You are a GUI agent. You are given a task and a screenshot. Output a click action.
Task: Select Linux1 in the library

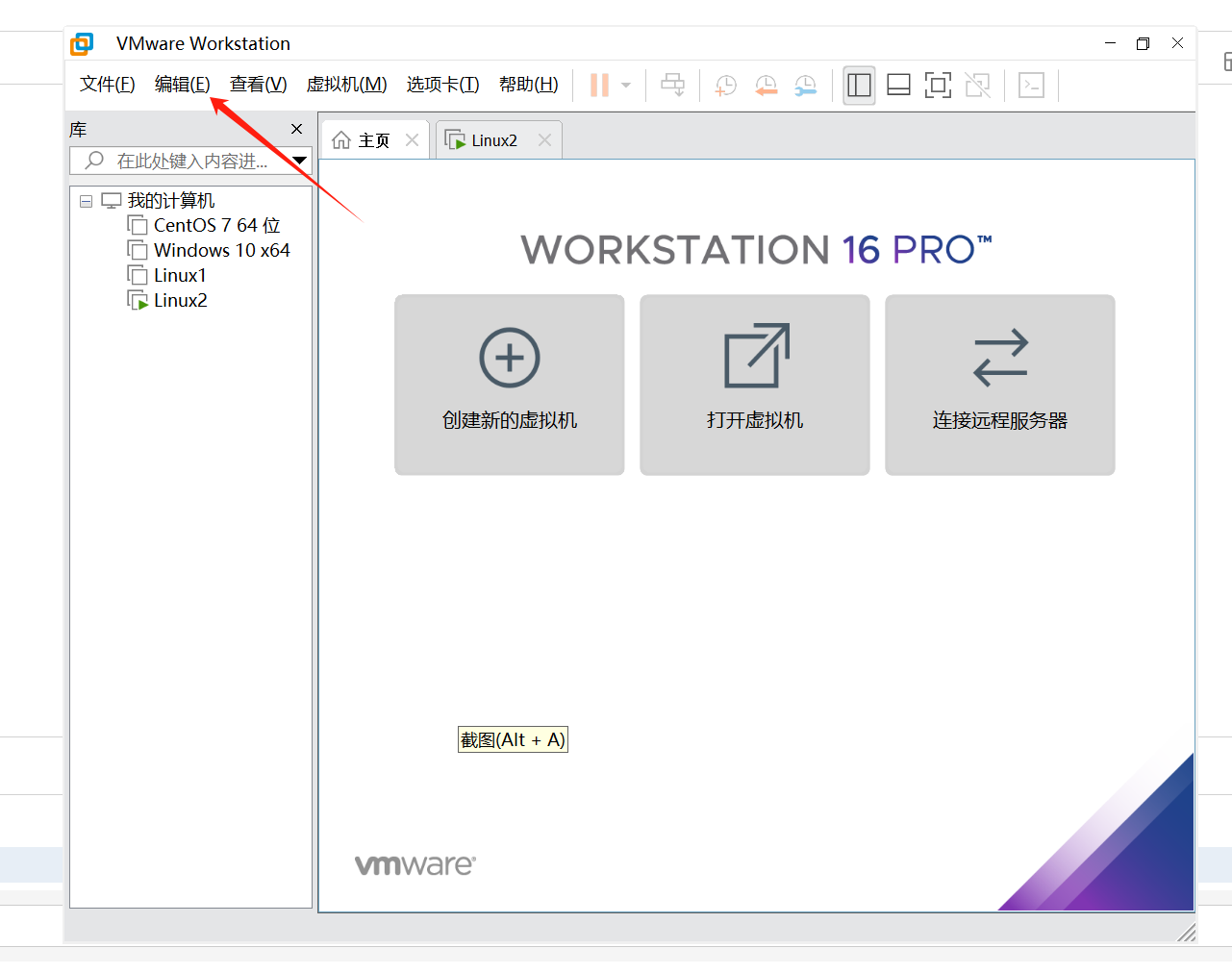point(180,275)
